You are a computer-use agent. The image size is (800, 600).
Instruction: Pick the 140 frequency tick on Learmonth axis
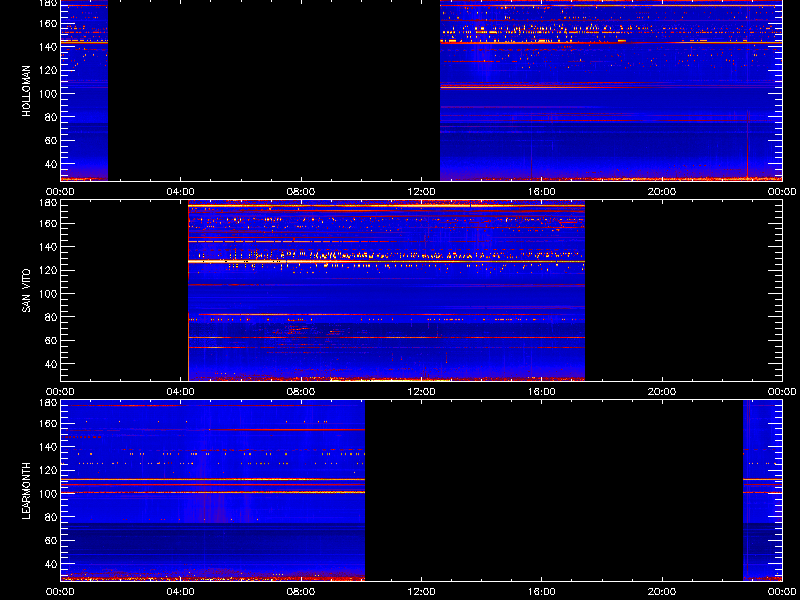click(46, 446)
